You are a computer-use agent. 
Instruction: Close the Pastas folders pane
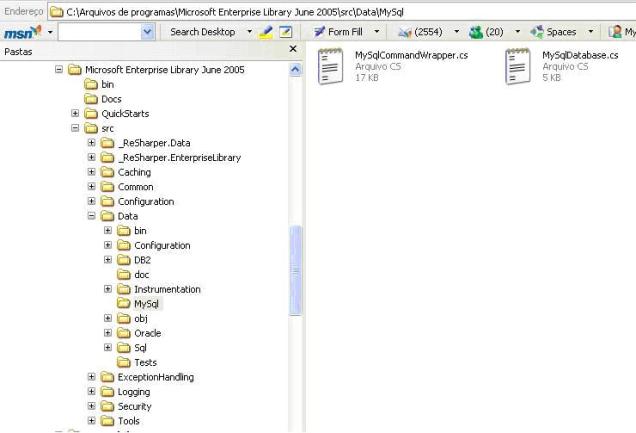coord(293,49)
